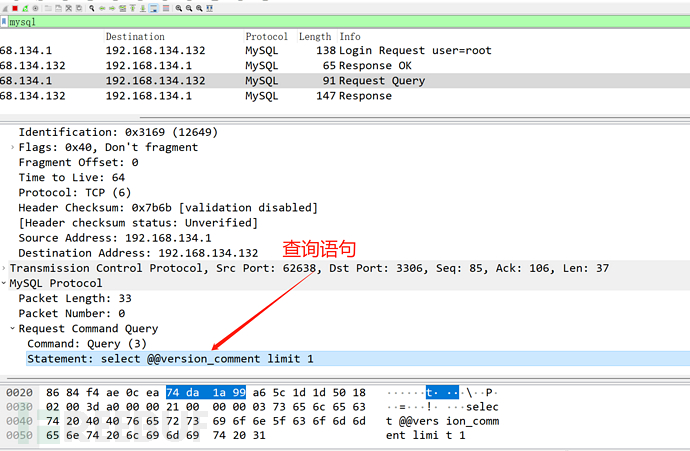Click hex row offset 0030
690x451 pixels.
[x=19, y=407]
